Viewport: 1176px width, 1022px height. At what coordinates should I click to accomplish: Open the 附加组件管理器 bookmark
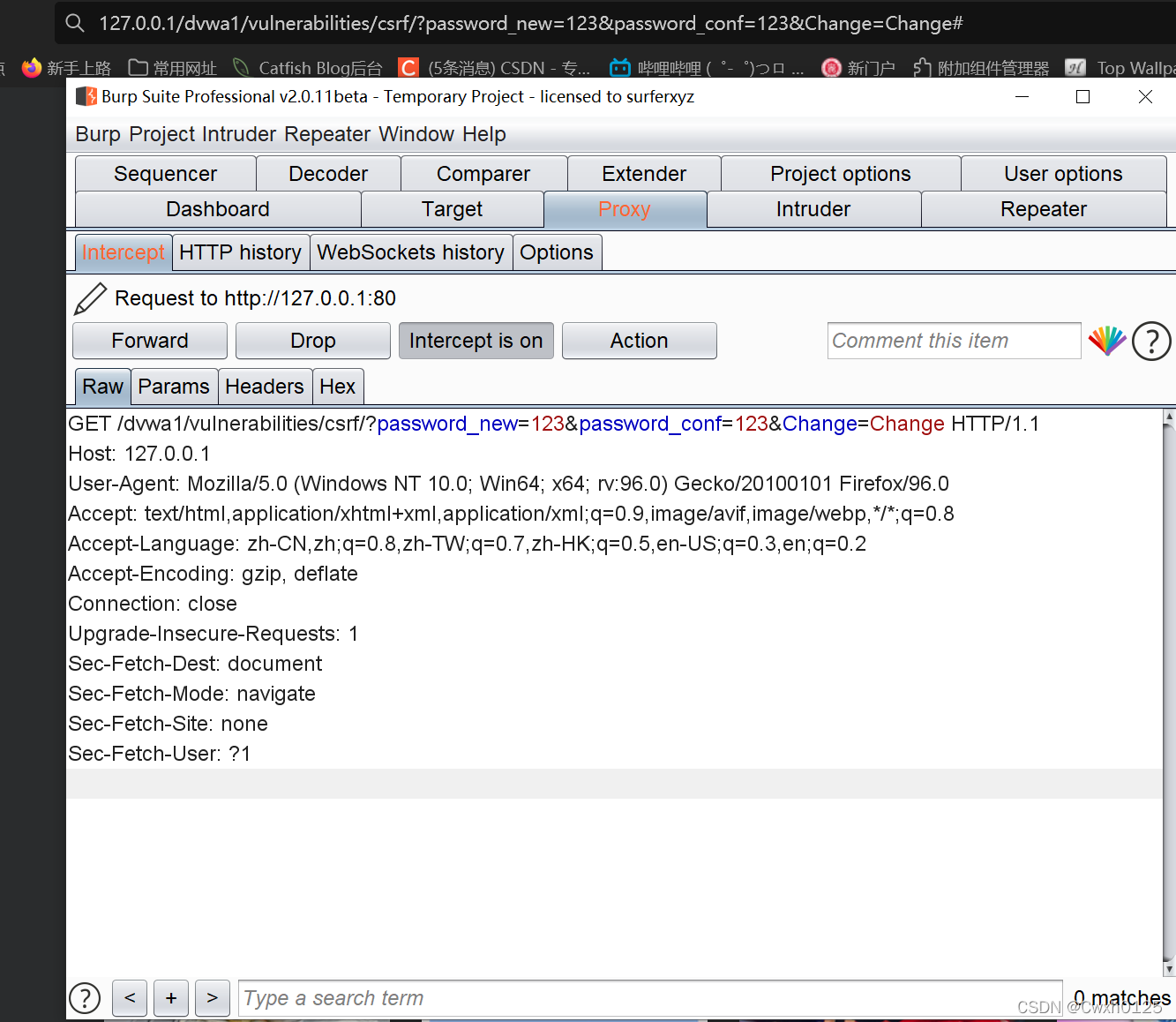(x=981, y=68)
